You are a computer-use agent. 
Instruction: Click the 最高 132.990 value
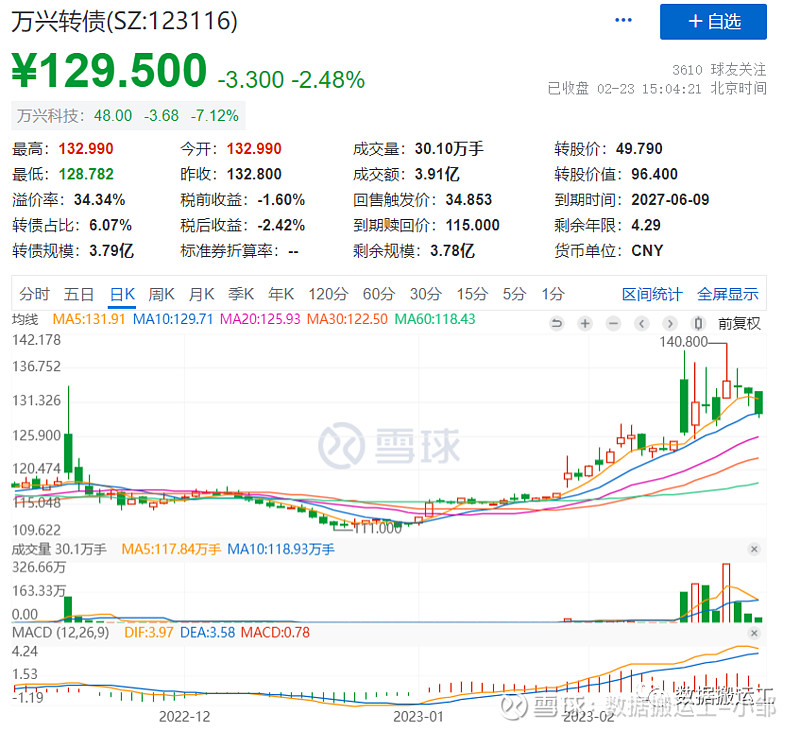tap(86, 148)
